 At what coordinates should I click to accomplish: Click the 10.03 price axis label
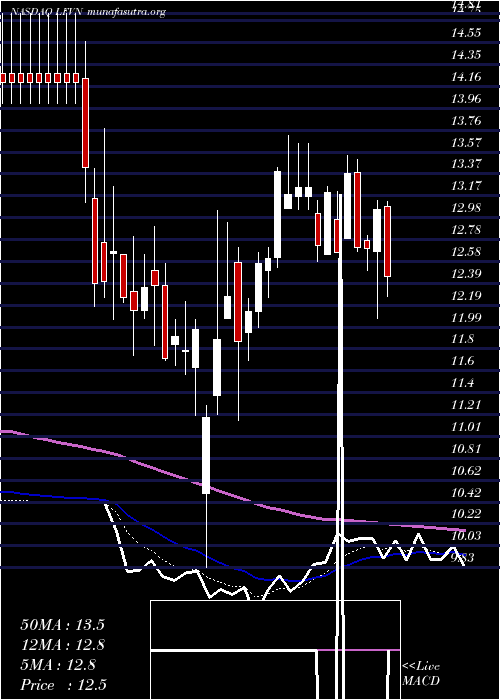(x=467, y=536)
